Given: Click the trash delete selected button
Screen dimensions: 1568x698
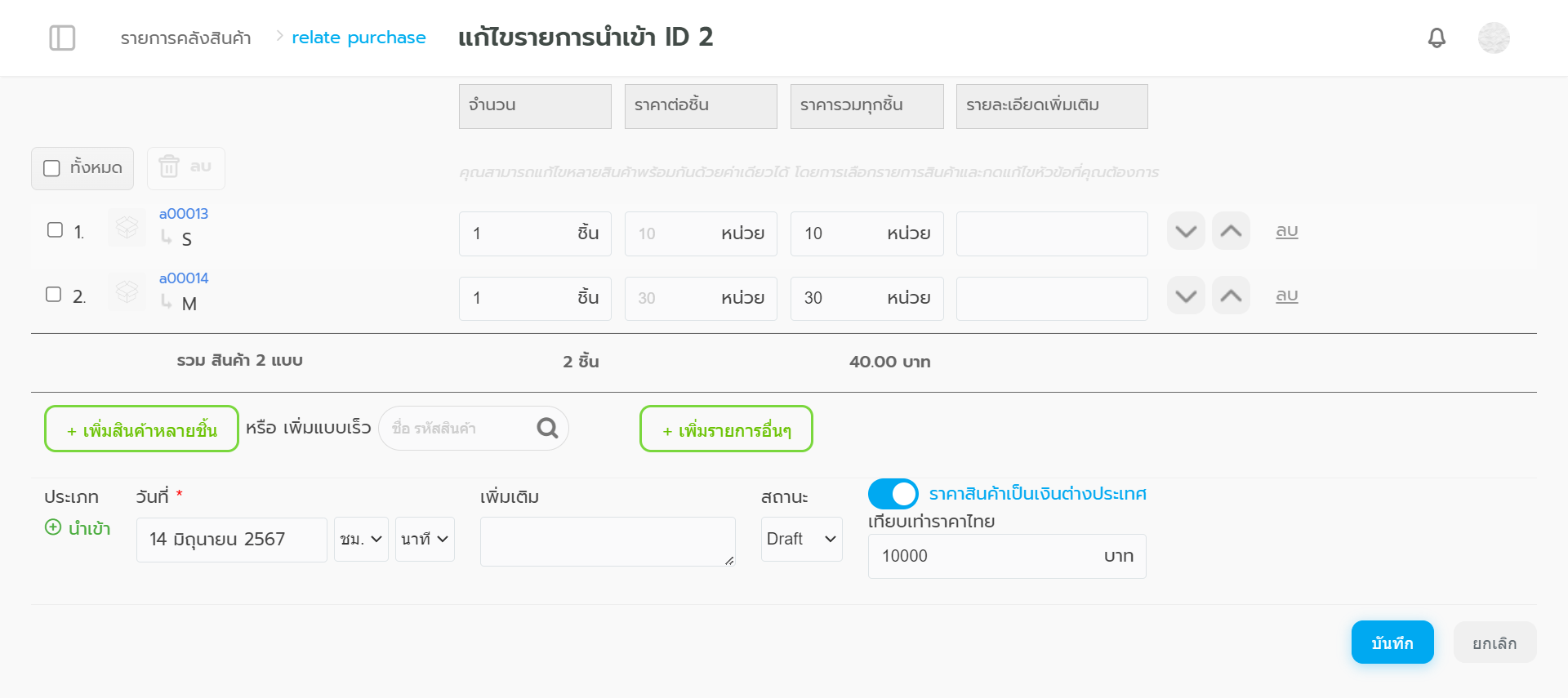Looking at the screenshot, I should [x=185, y=167].
